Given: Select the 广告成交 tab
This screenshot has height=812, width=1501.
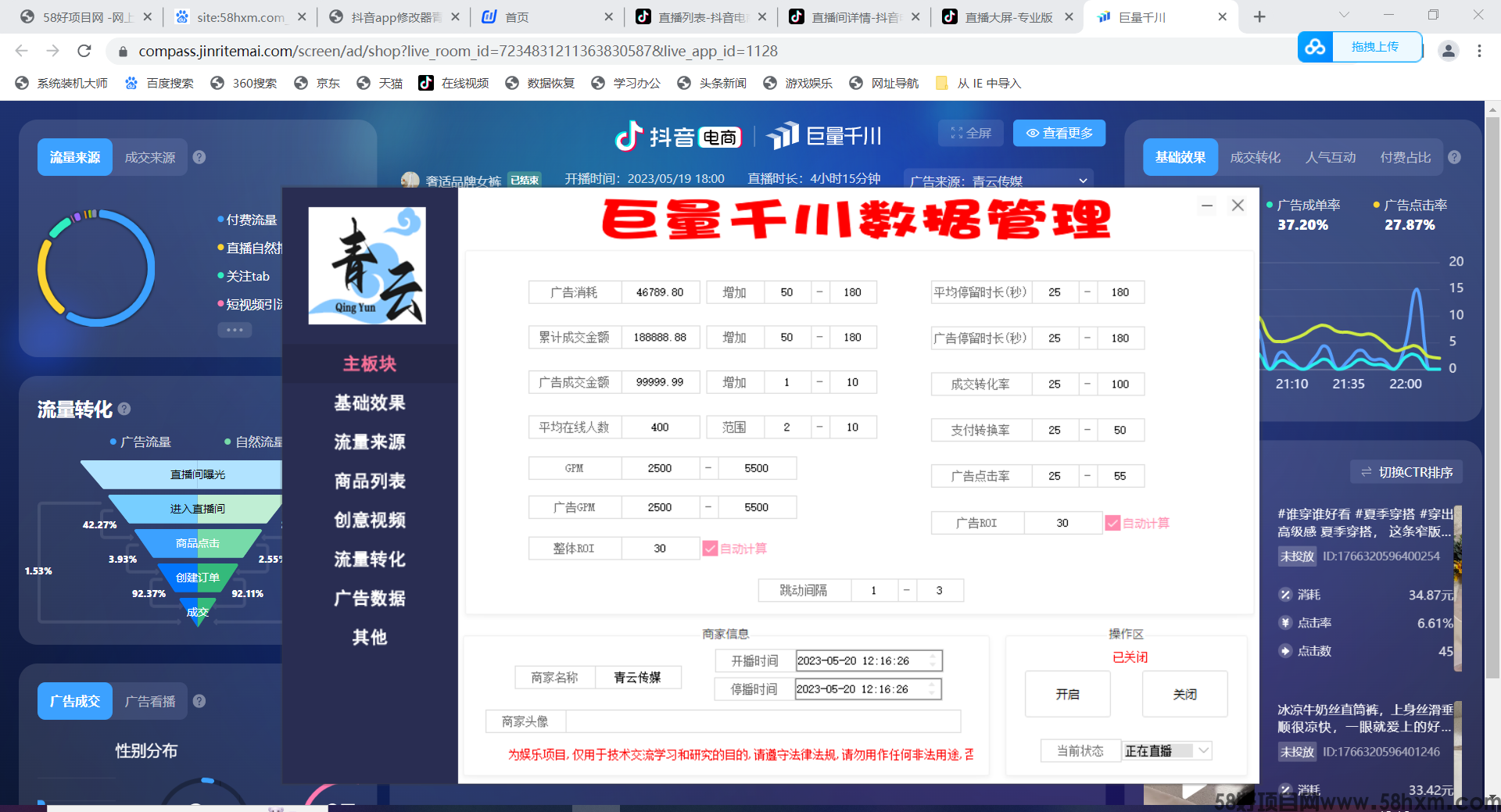Looking at the screenshot, I should [x=75, y=701].
